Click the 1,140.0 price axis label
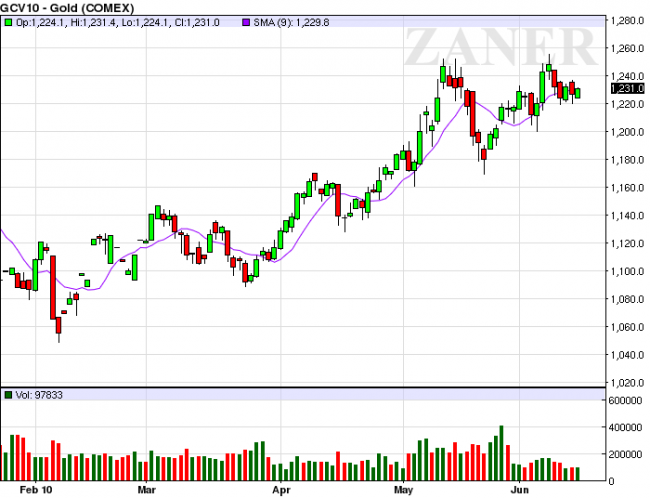650x498 pixels. pyautogui.click(x=627, y=215)
